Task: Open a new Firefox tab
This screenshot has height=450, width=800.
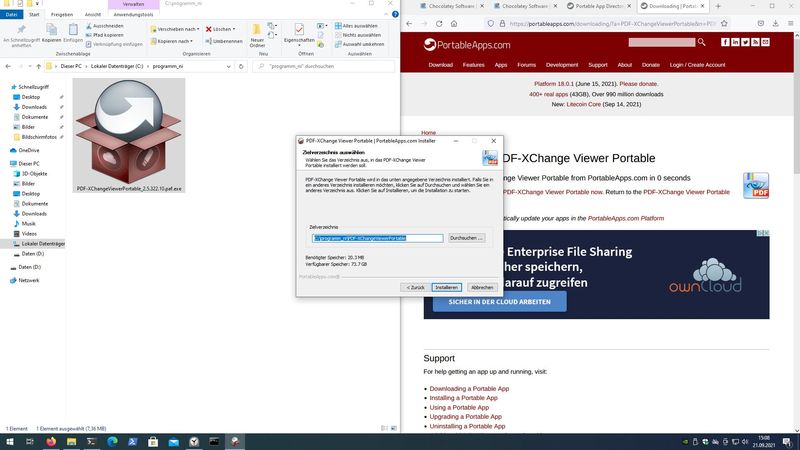Action: 718,6
